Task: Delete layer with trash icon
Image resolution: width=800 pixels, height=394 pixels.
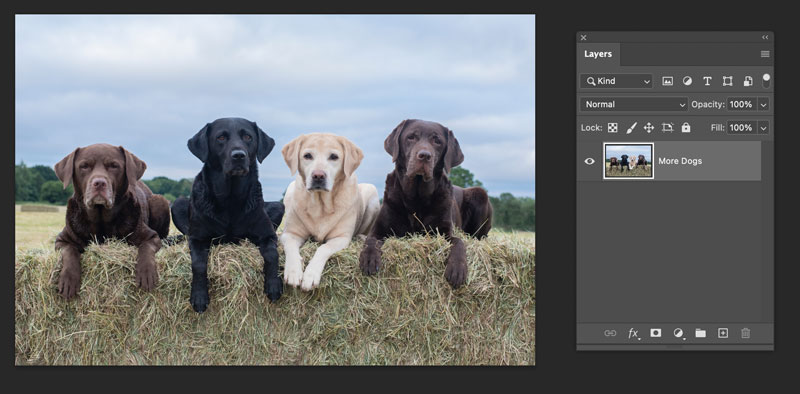Action: [745, 333]
